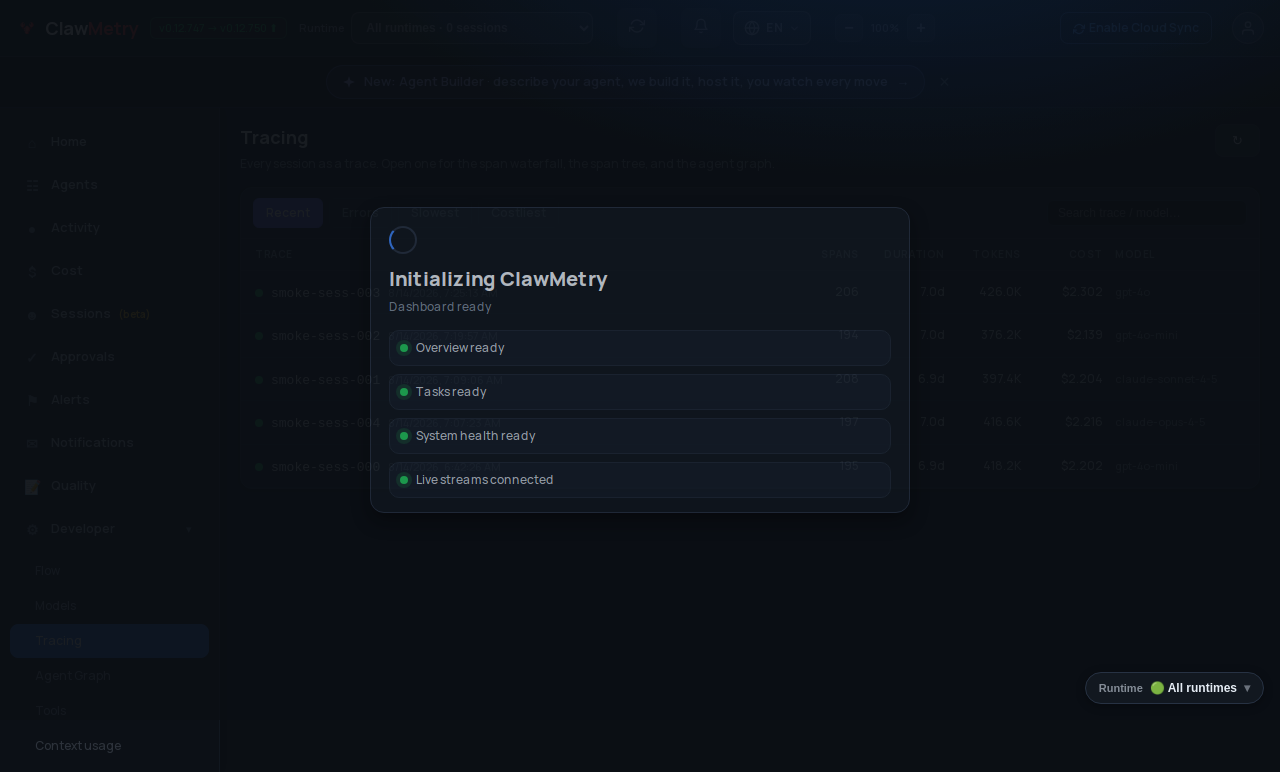Click the Agents list icon in sidebar

(32, 185)
